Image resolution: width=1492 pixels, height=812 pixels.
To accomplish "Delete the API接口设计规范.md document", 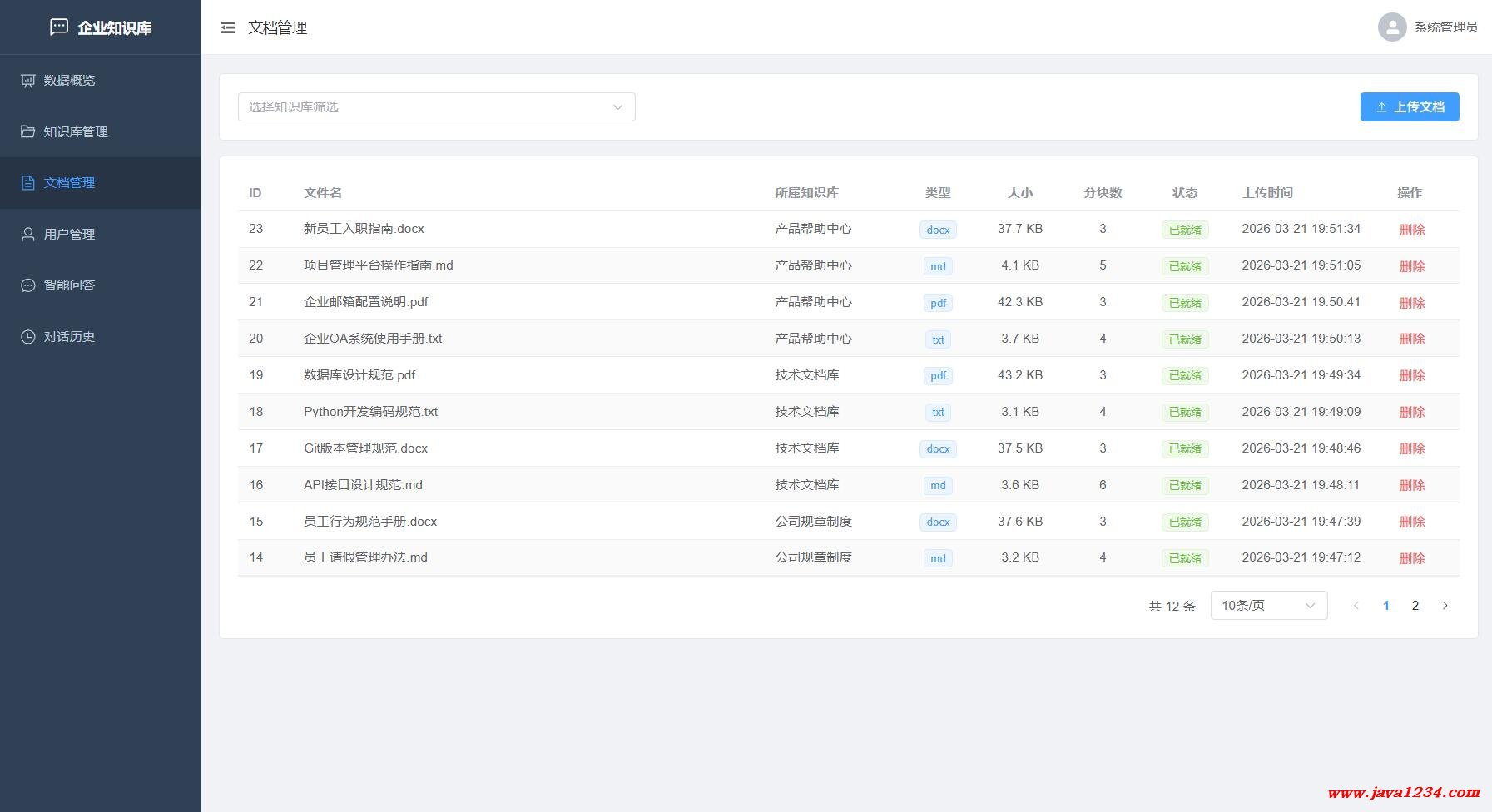I will tap(1411, 485).
